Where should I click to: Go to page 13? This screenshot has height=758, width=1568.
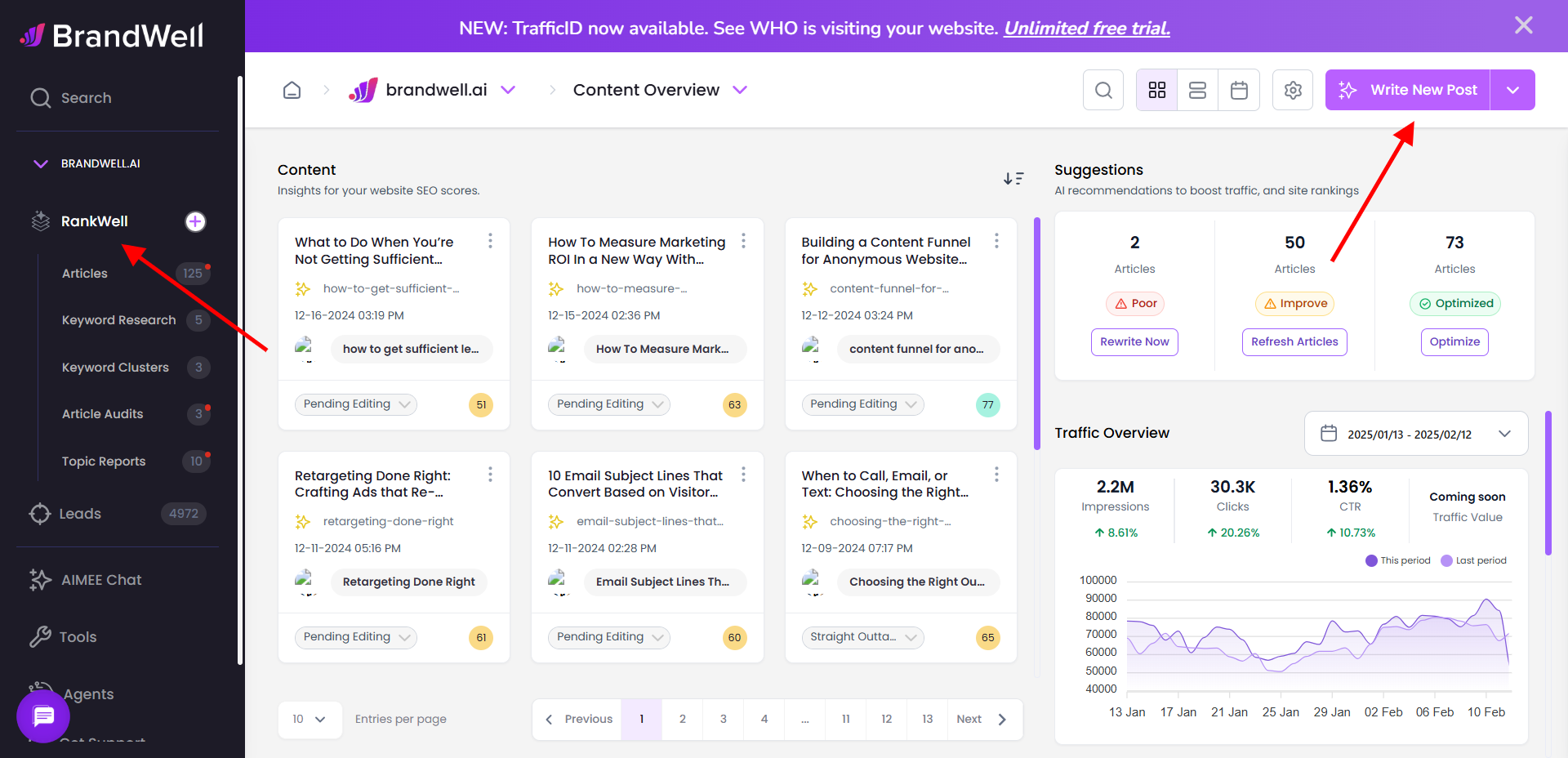point(928,720)
